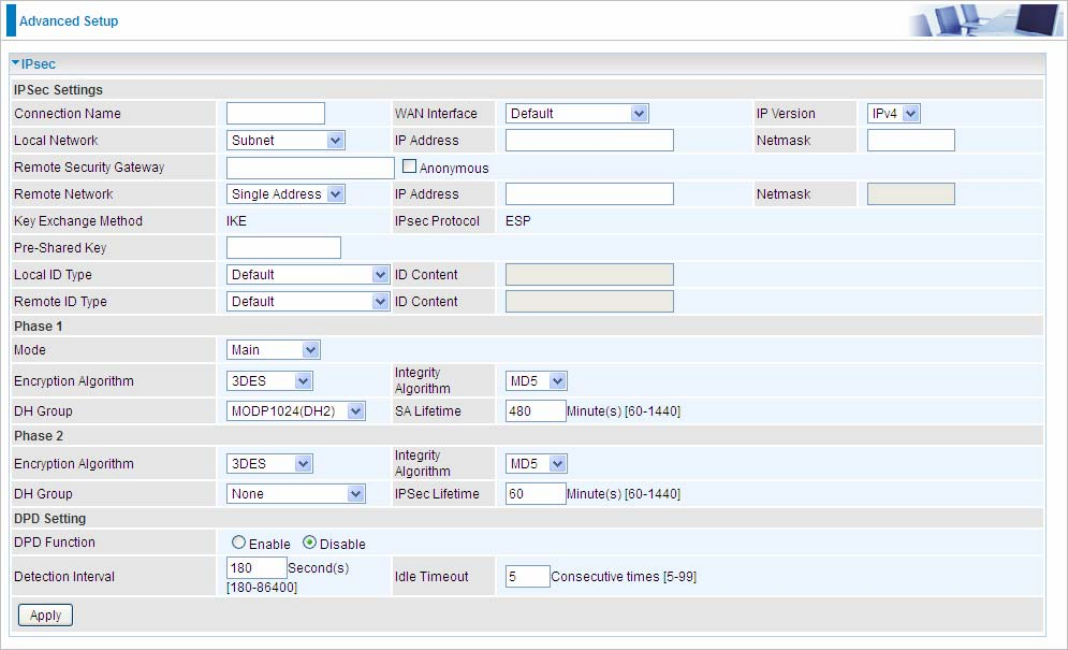Open the Remote ID Type dropdown

pyautogui.click(x=307, y=301)
